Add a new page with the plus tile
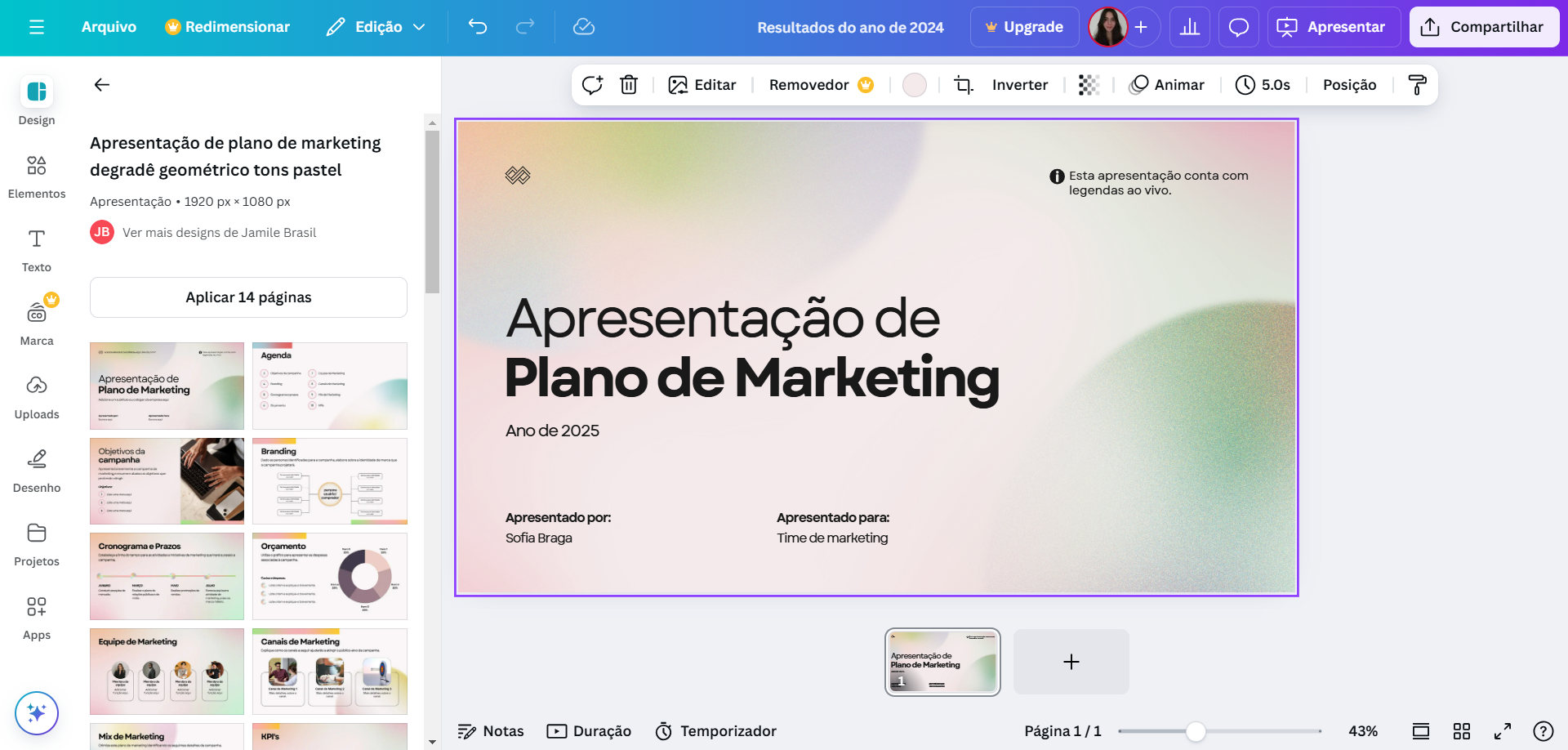This screenshot has height=750, width=1568. pos(1071,662)
